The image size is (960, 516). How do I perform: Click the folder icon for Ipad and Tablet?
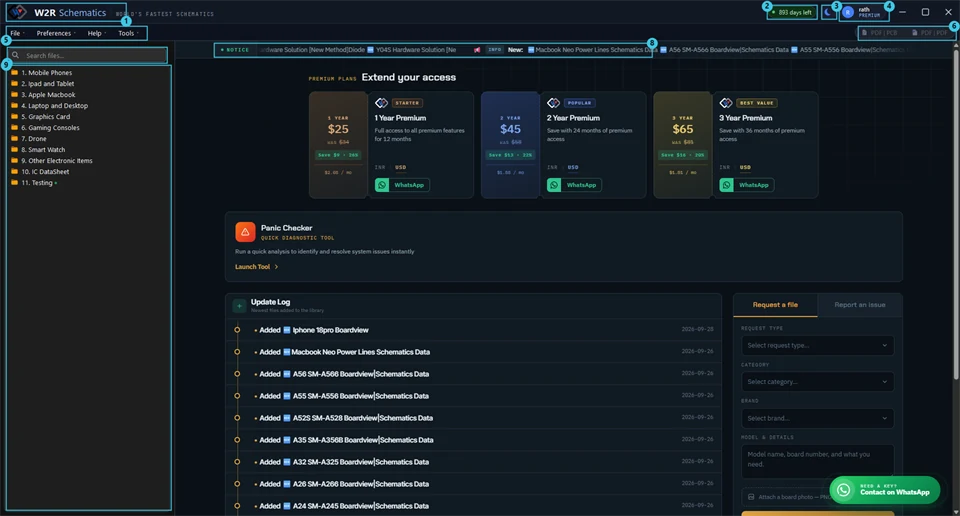pyautogui.click(x=14, y=84)
